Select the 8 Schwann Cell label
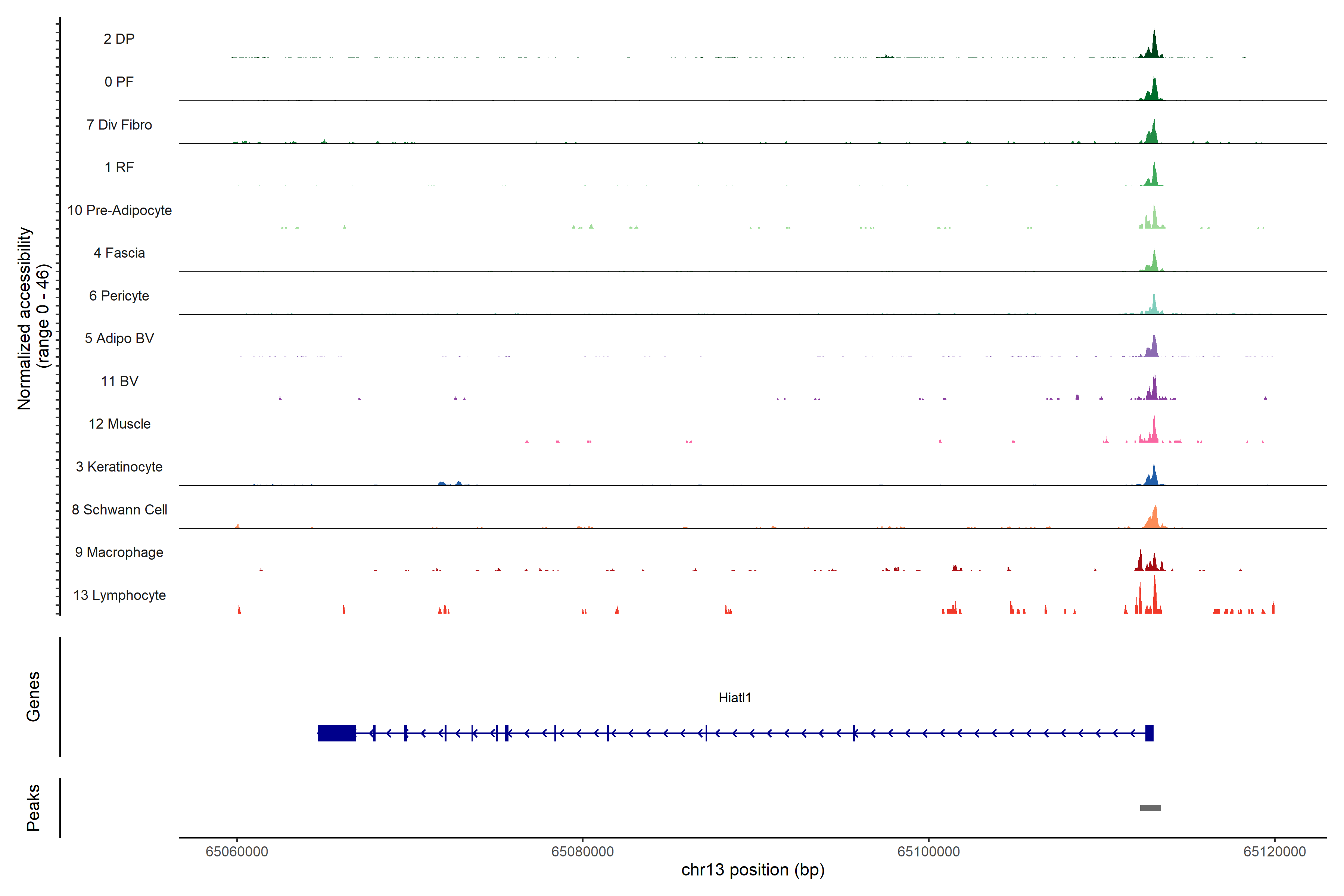 119,510
